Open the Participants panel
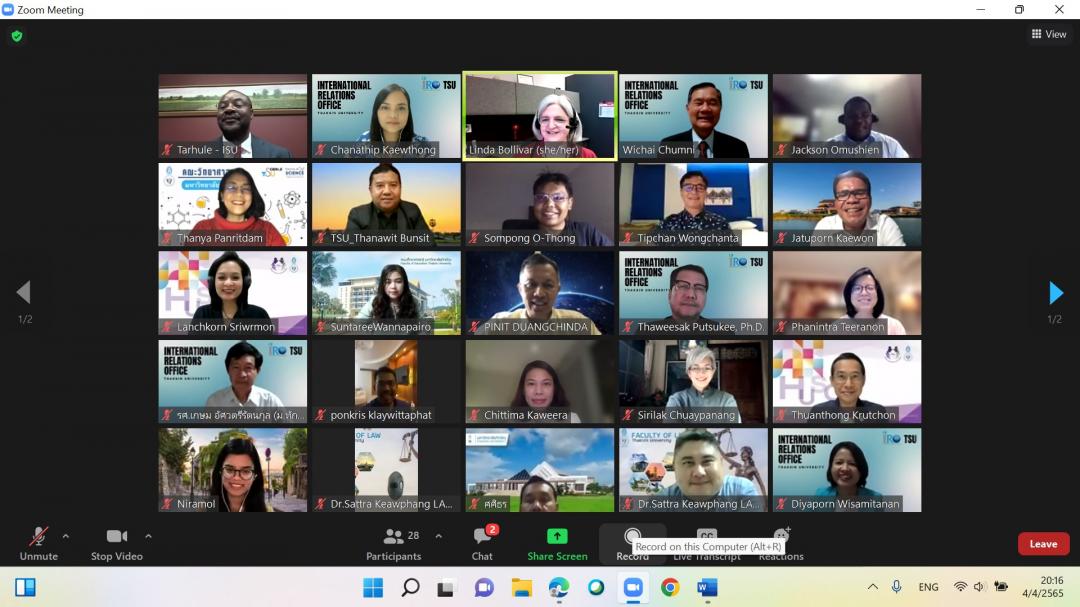 (394, 541)
